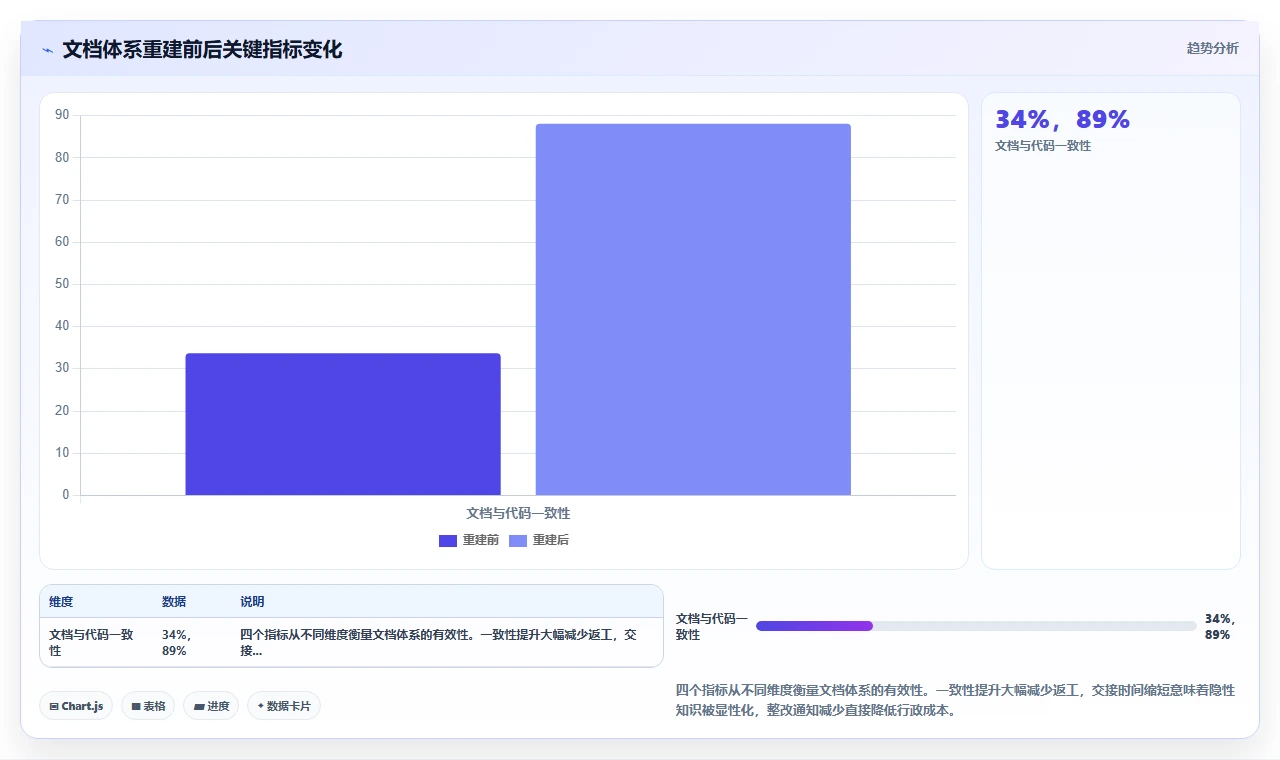Click the 数据 column header

(174, 602)
